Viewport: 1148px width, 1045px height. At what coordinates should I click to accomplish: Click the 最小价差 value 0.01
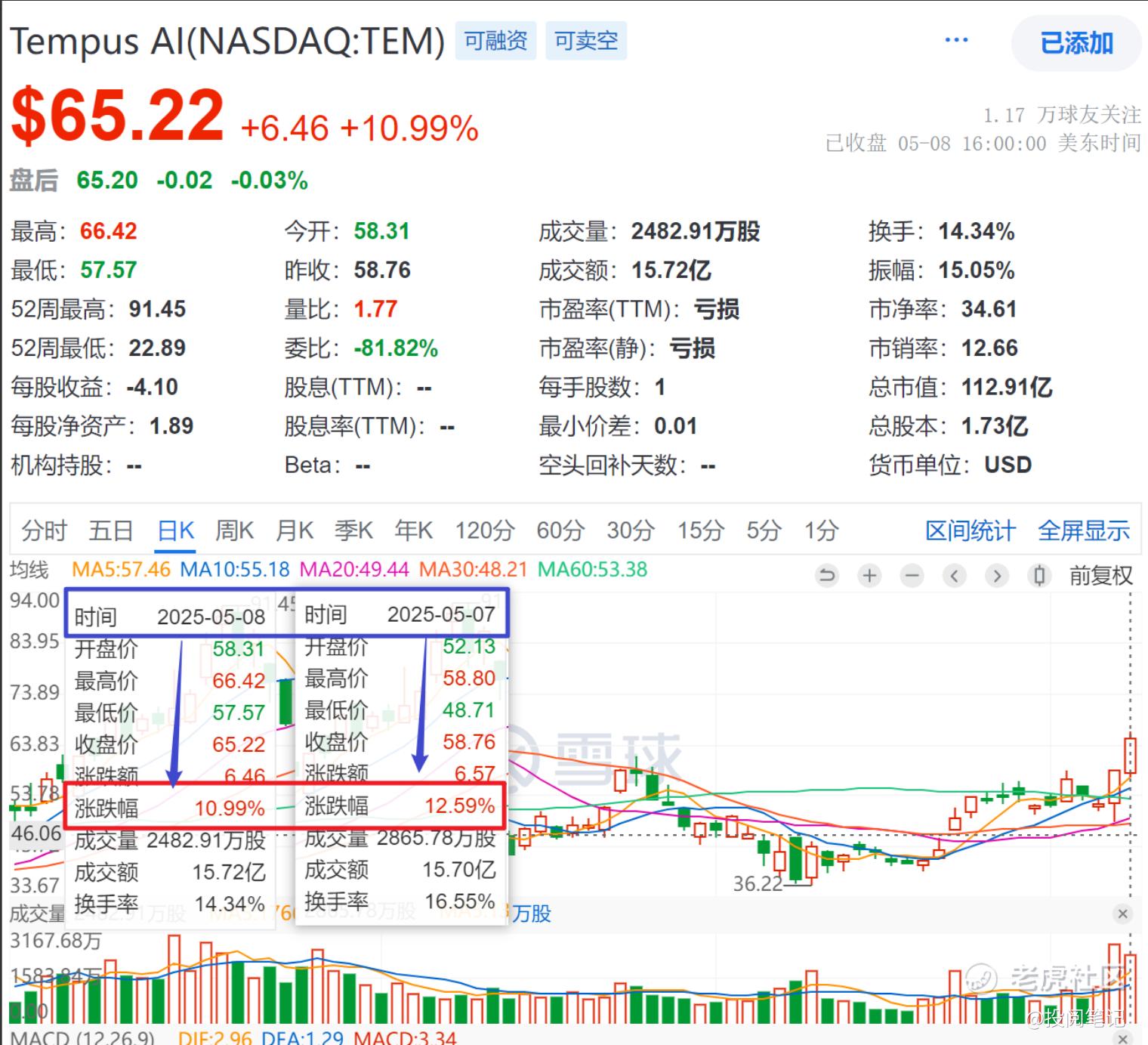tap(675, 426)
